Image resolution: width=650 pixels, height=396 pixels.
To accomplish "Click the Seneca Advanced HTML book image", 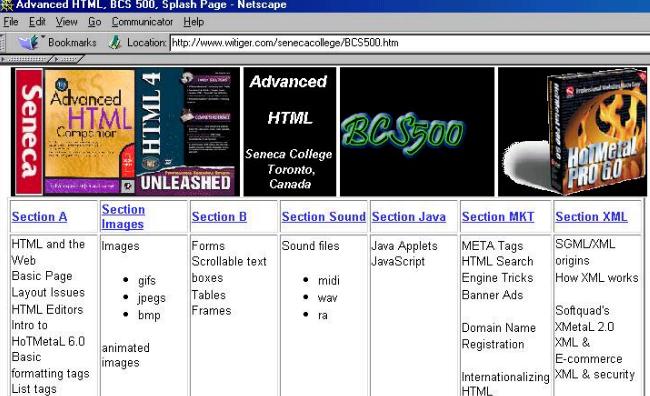I will 126,131.
